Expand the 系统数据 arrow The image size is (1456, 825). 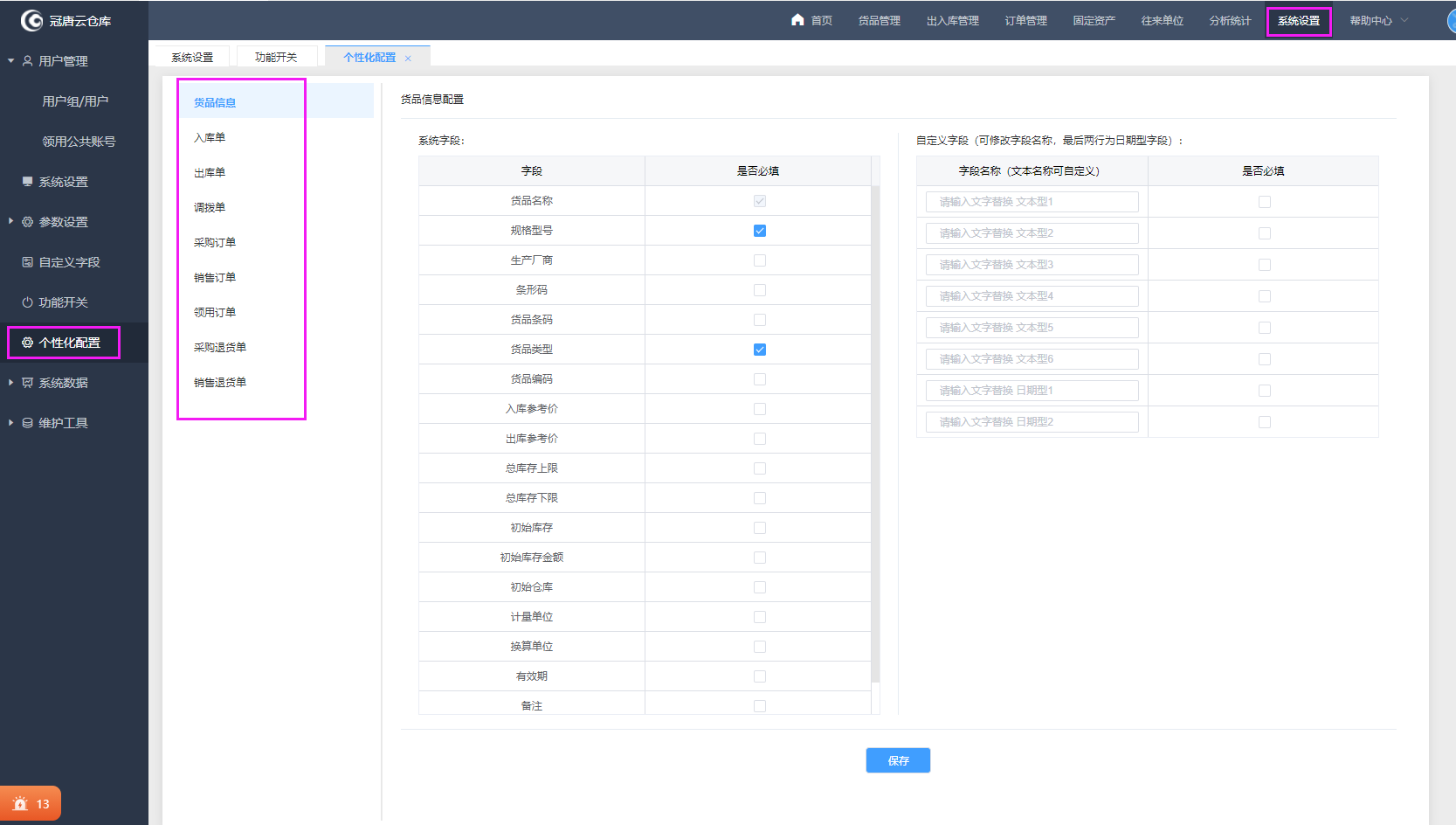click(11, 382)
